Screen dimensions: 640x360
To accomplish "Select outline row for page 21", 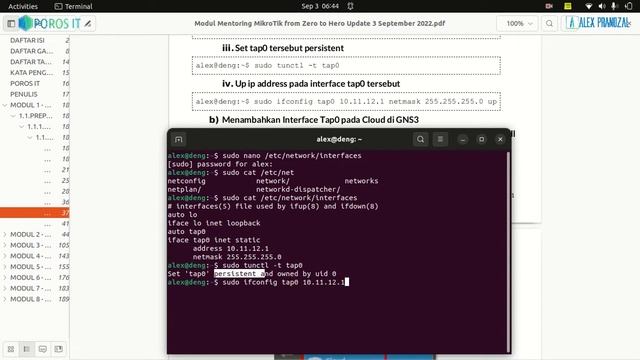I will click(x=35, y=170).
